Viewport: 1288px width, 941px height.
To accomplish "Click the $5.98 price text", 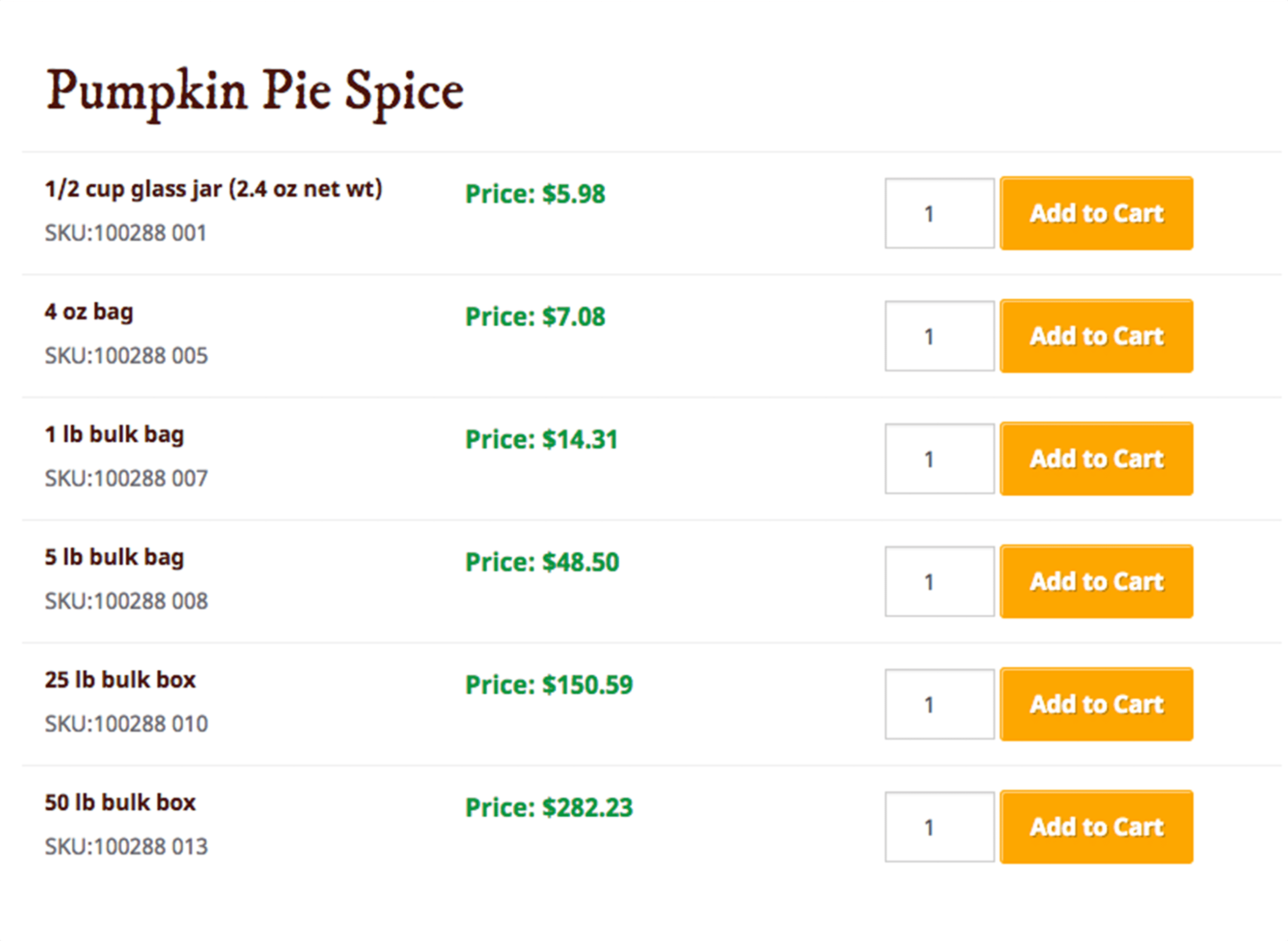I will 535,194.
